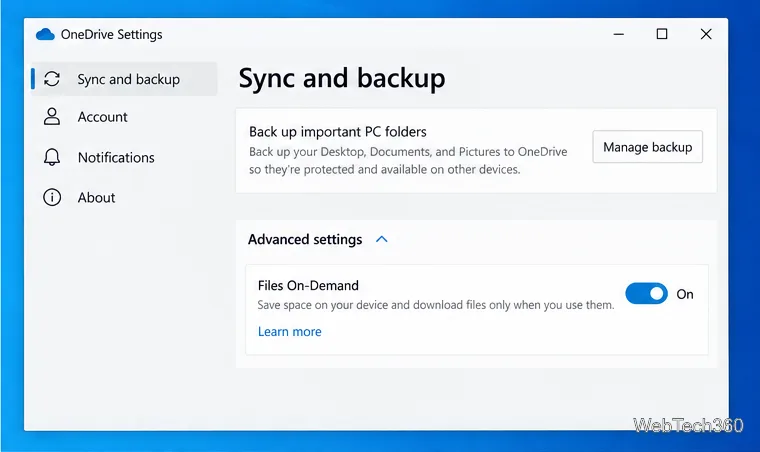
Task: Click the 'Save space on your device' description
Action: click(x=436, y=305)
